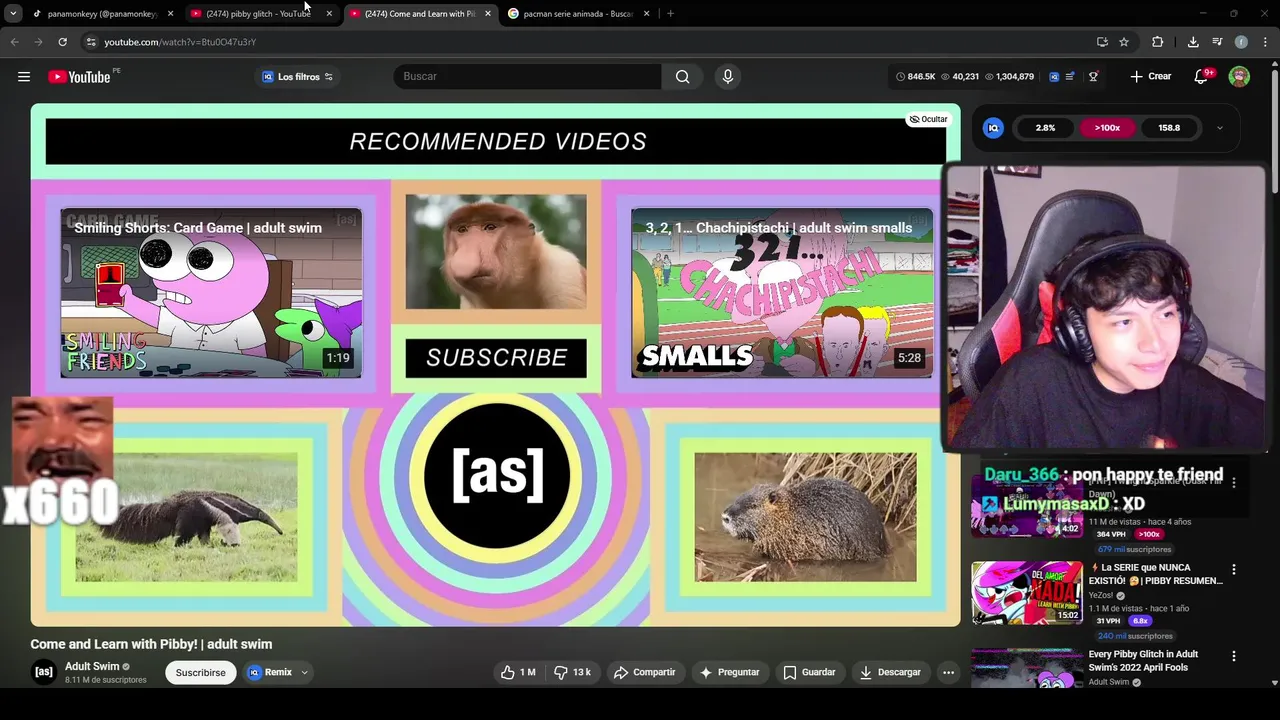
Task: Open the browser downloads icon
Action: (1193, 42)
